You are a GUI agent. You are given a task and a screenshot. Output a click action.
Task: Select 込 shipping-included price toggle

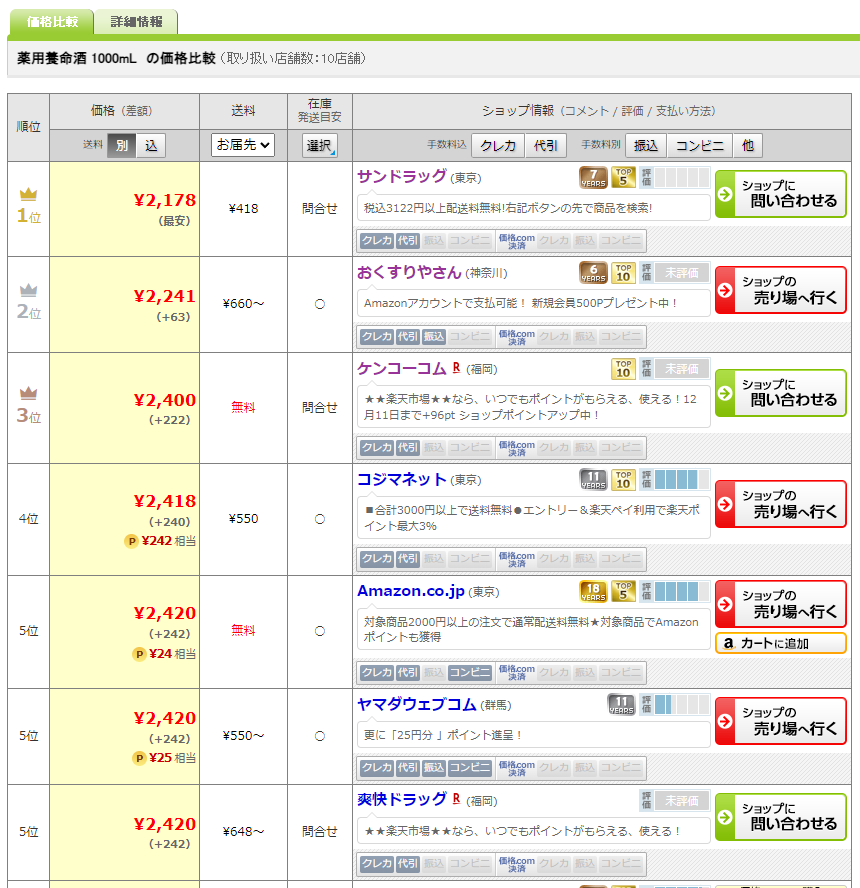tap(151, 146)
